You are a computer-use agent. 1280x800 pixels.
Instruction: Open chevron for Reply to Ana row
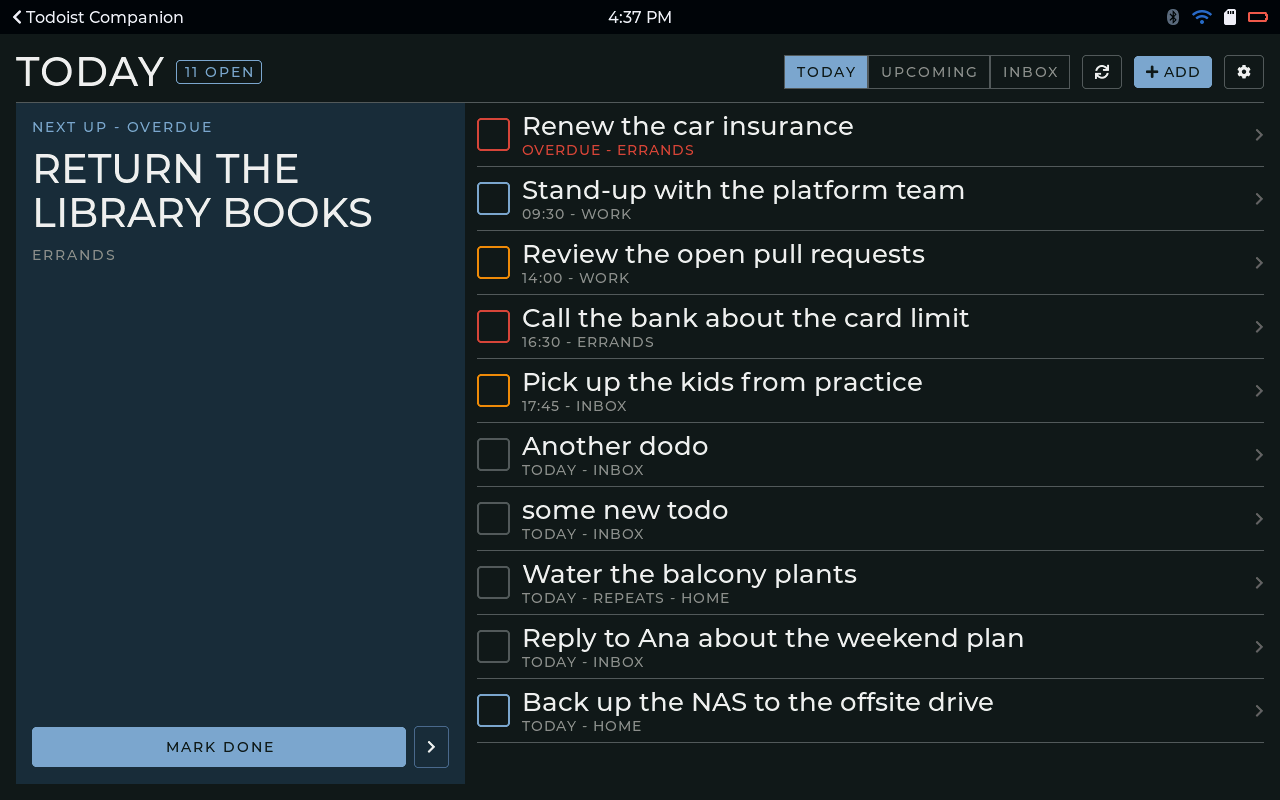tap(1259, 647)
